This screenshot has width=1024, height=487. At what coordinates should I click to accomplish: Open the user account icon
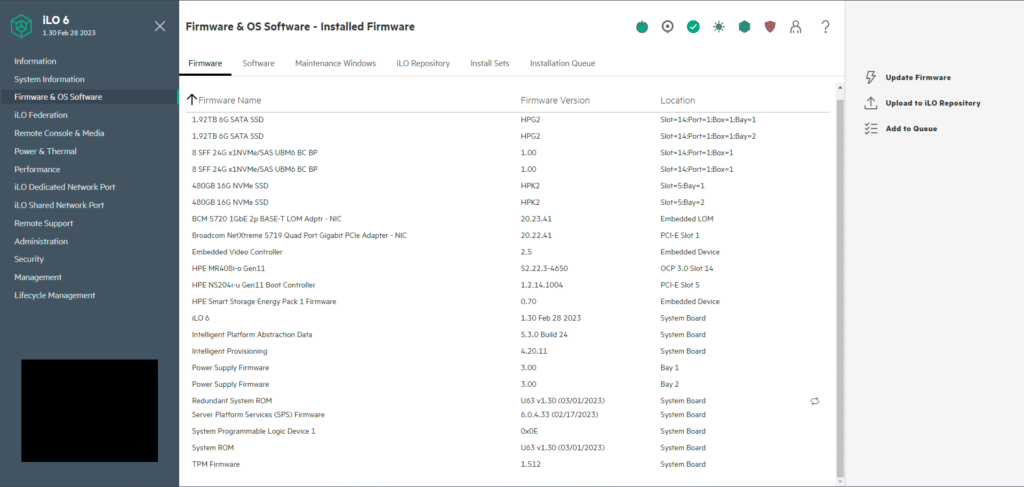(x=795, y=27)
